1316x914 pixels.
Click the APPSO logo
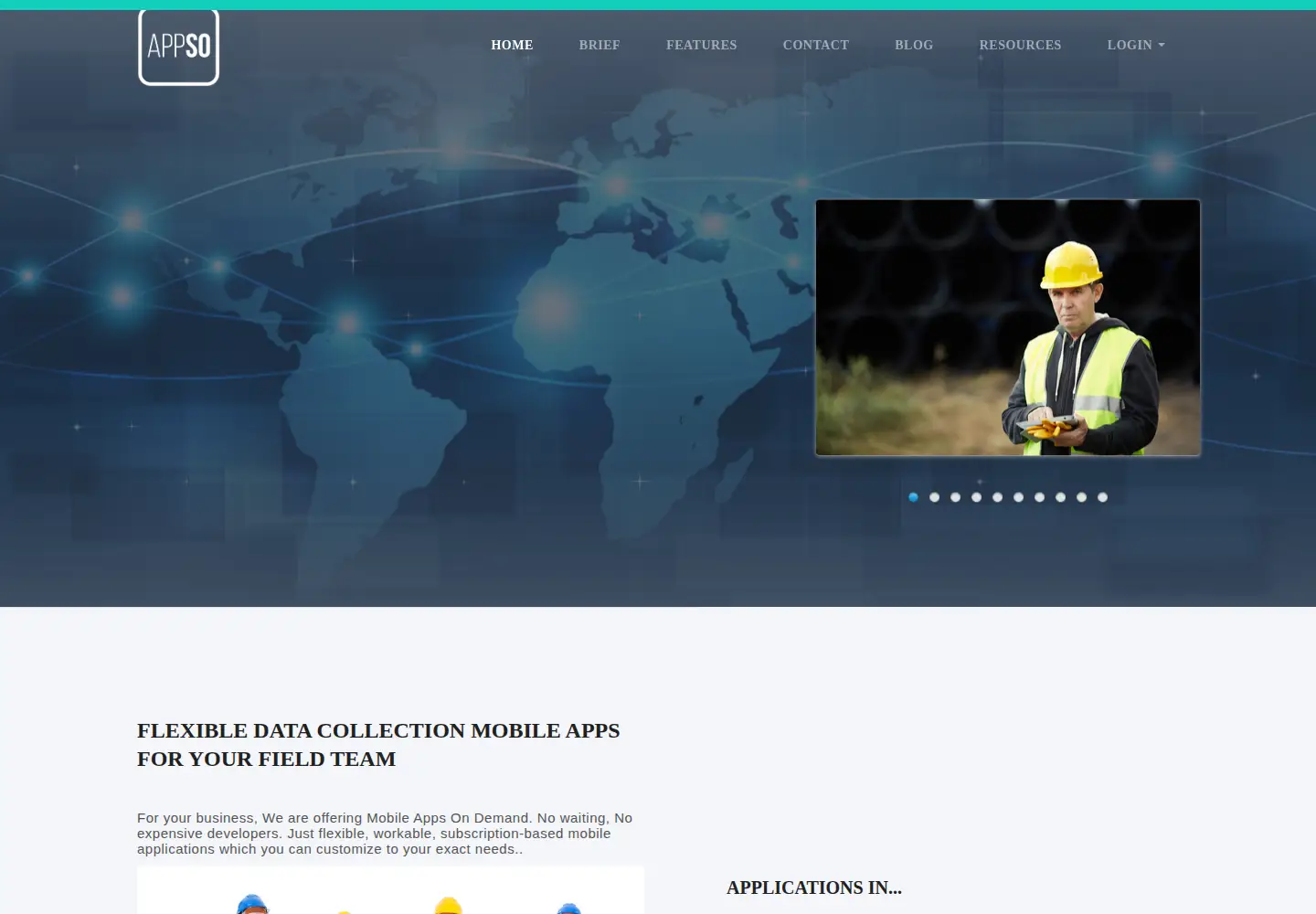pos(178,47)
